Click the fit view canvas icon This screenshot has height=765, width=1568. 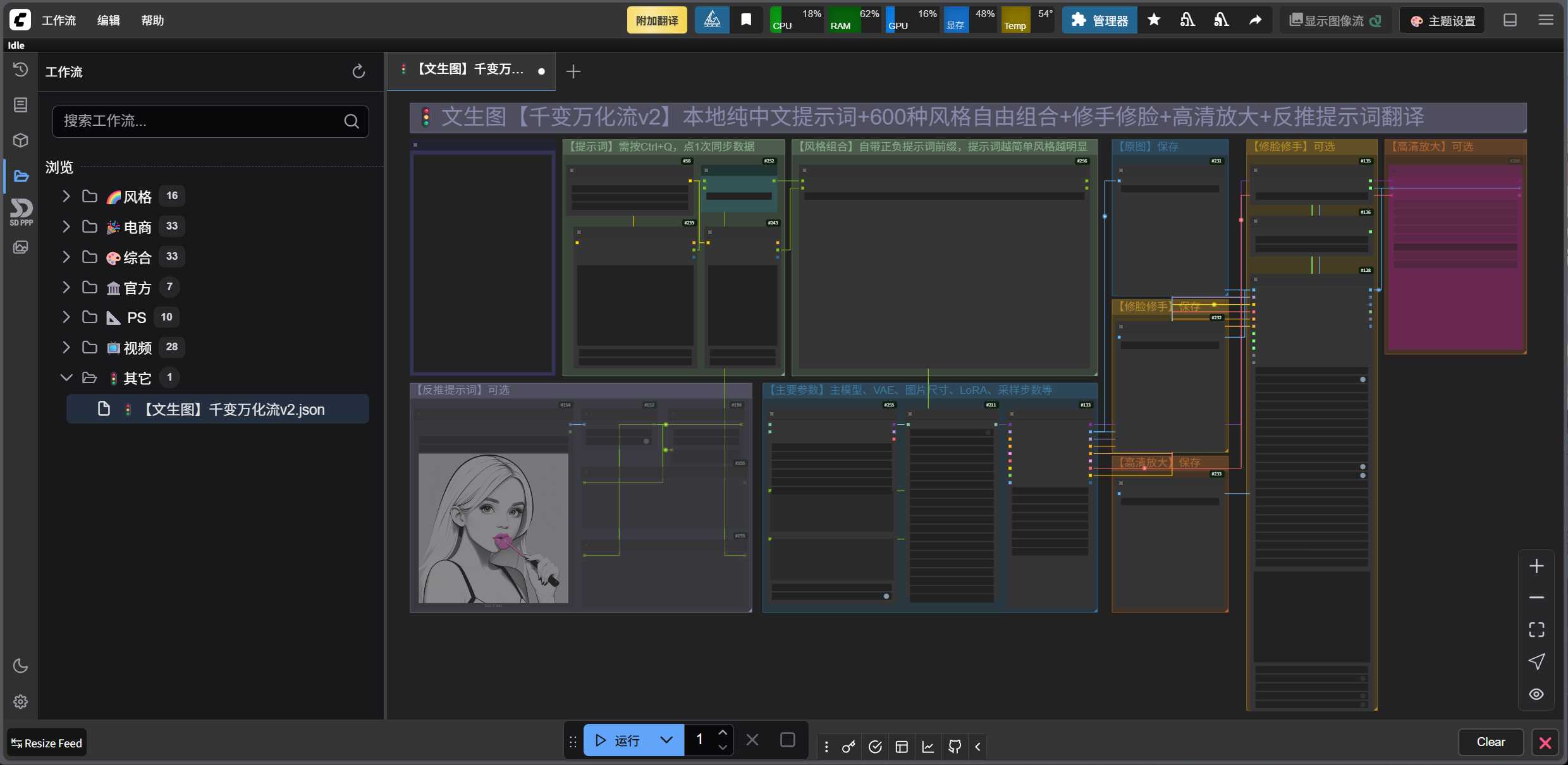tap(1536, 630)
